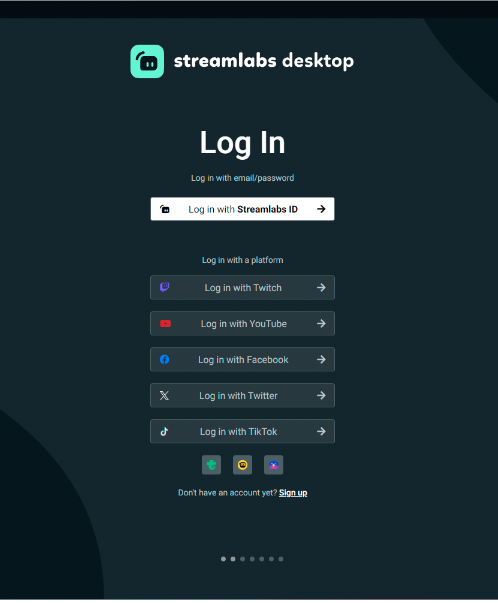Click the blue Facebook logo icon
This screenshot has height=603, width=498.
165,360
